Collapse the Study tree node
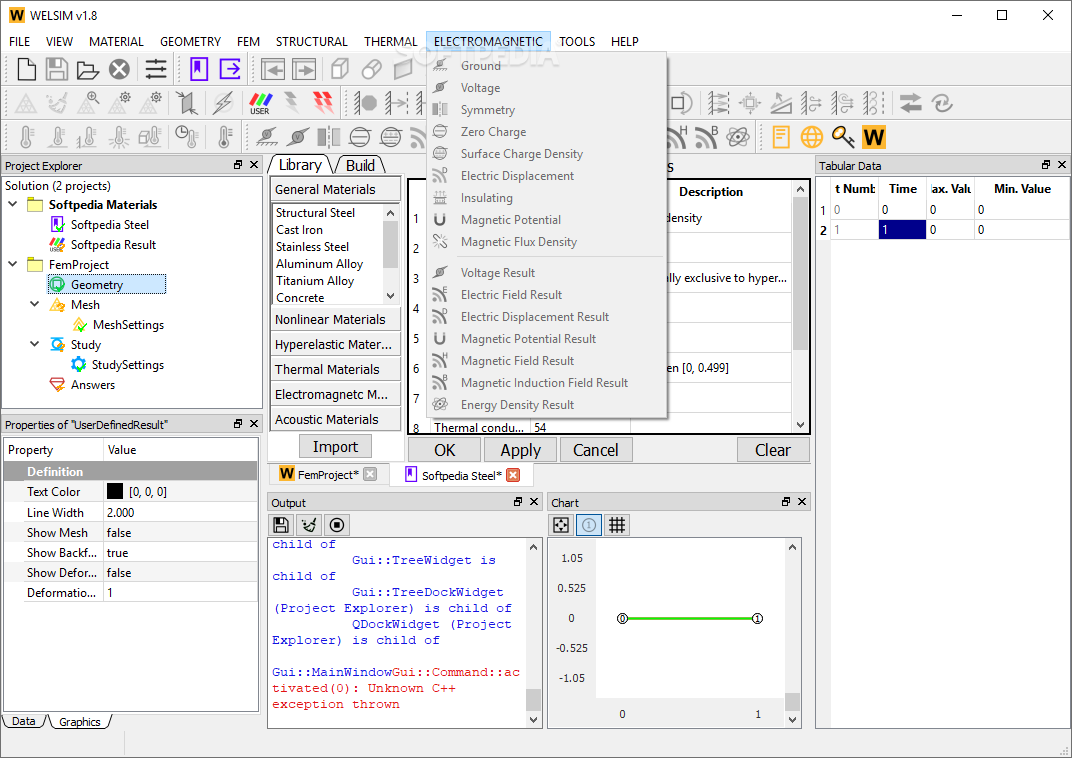This screenshot has width=1072, height=758. point(35,344)
